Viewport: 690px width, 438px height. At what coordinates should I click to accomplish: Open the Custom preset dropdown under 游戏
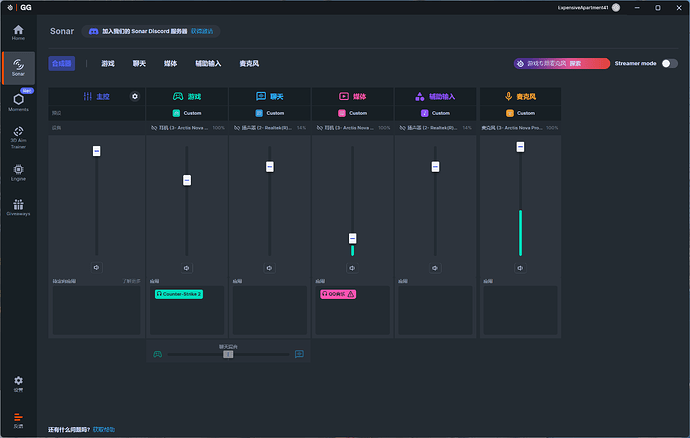click(187, 113)
